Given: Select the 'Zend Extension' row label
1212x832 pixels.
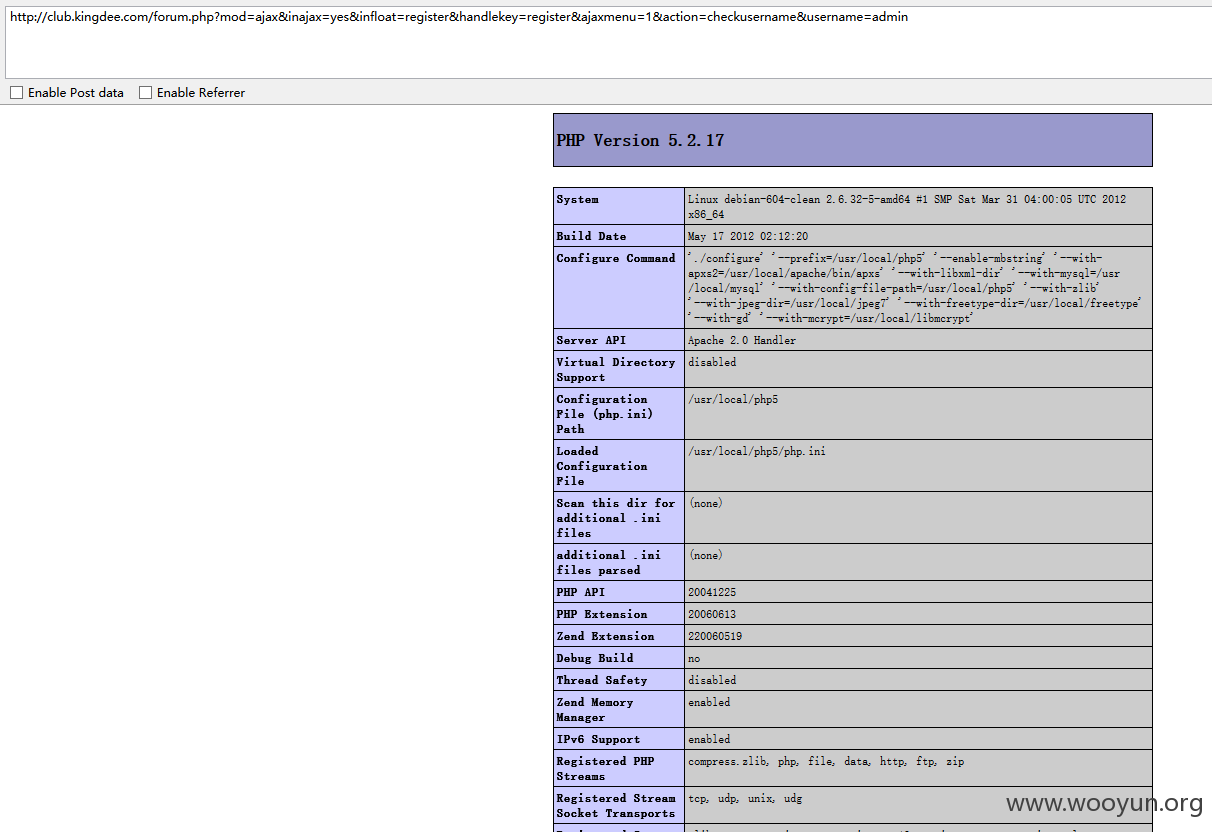Looking at the screenshot, I should point(605,636).
